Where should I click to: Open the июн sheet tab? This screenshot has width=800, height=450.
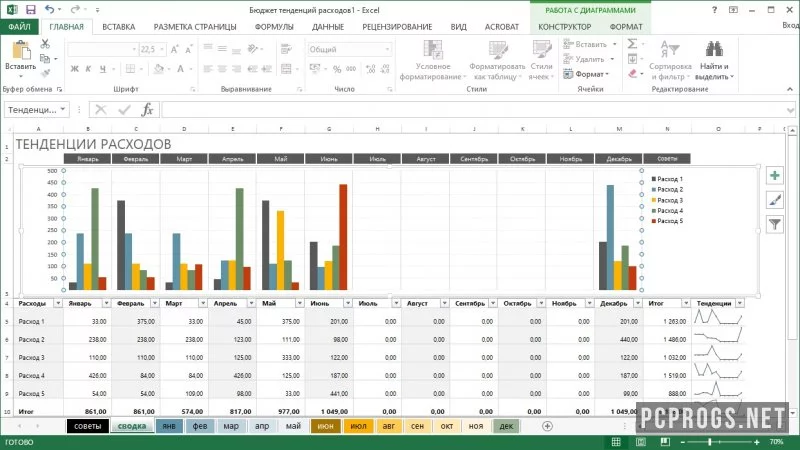click(326, 426)
